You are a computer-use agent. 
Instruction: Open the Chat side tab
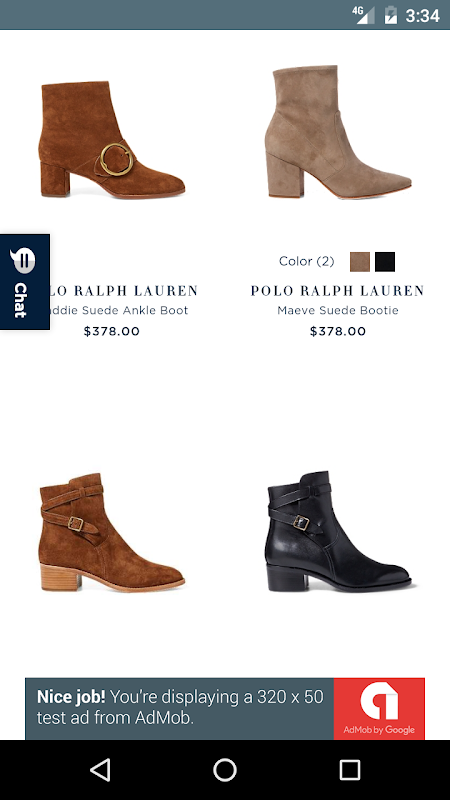coord(24,282)
